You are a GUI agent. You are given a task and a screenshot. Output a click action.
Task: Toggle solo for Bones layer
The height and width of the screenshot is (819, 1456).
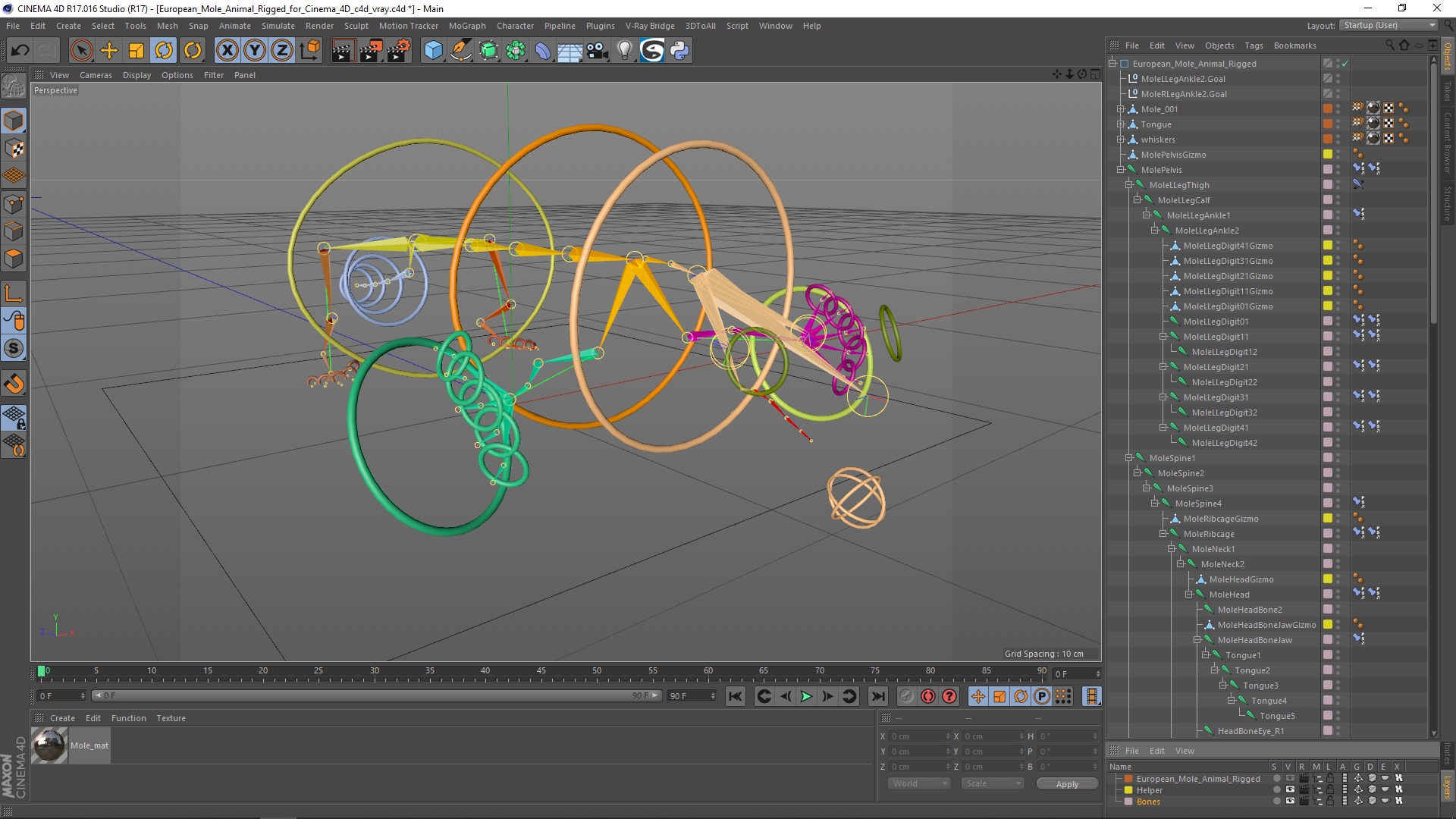click(x=1277, y=801)
